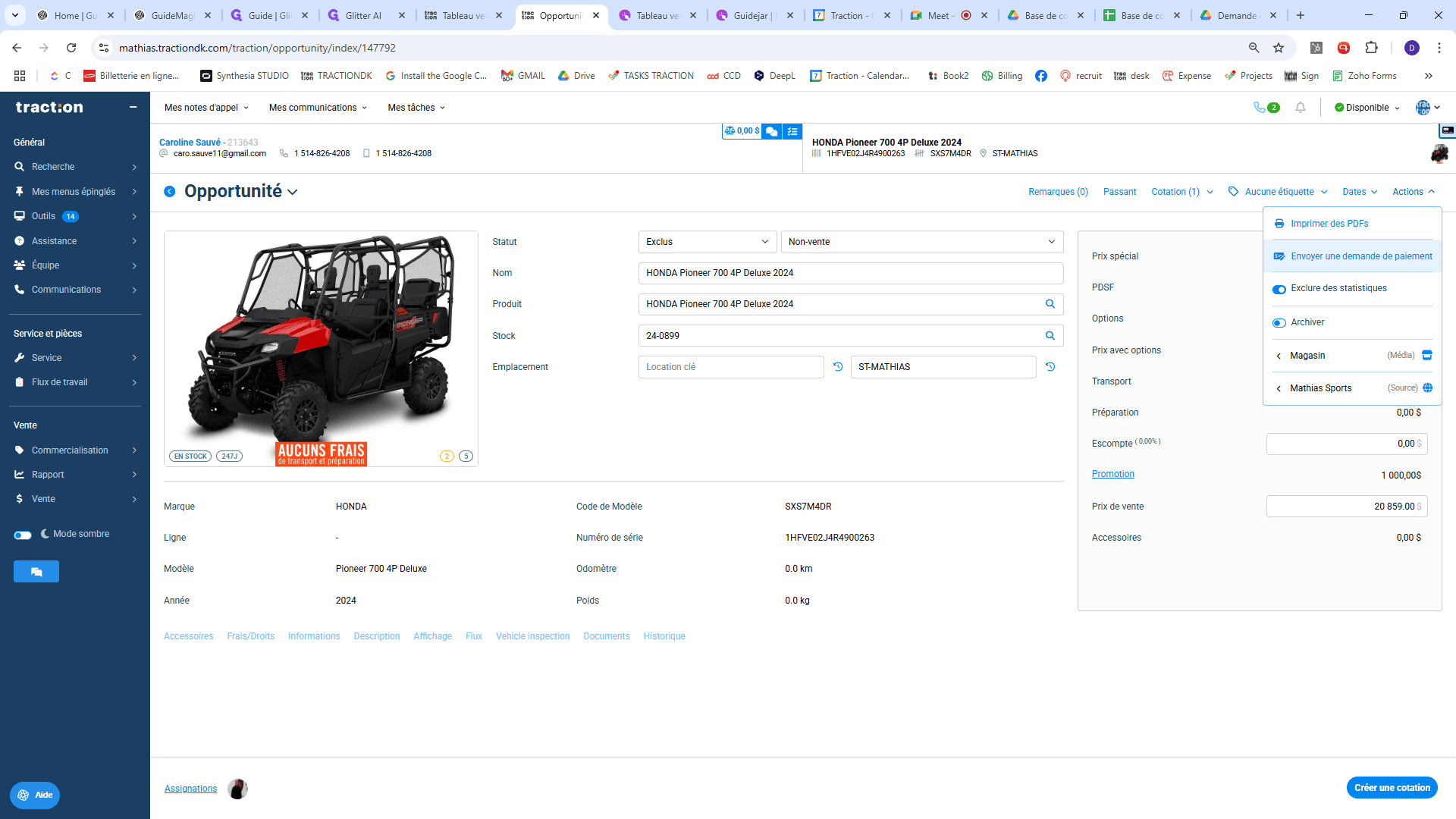
Task: Open the Historique tab
Action: pos(664,636)
